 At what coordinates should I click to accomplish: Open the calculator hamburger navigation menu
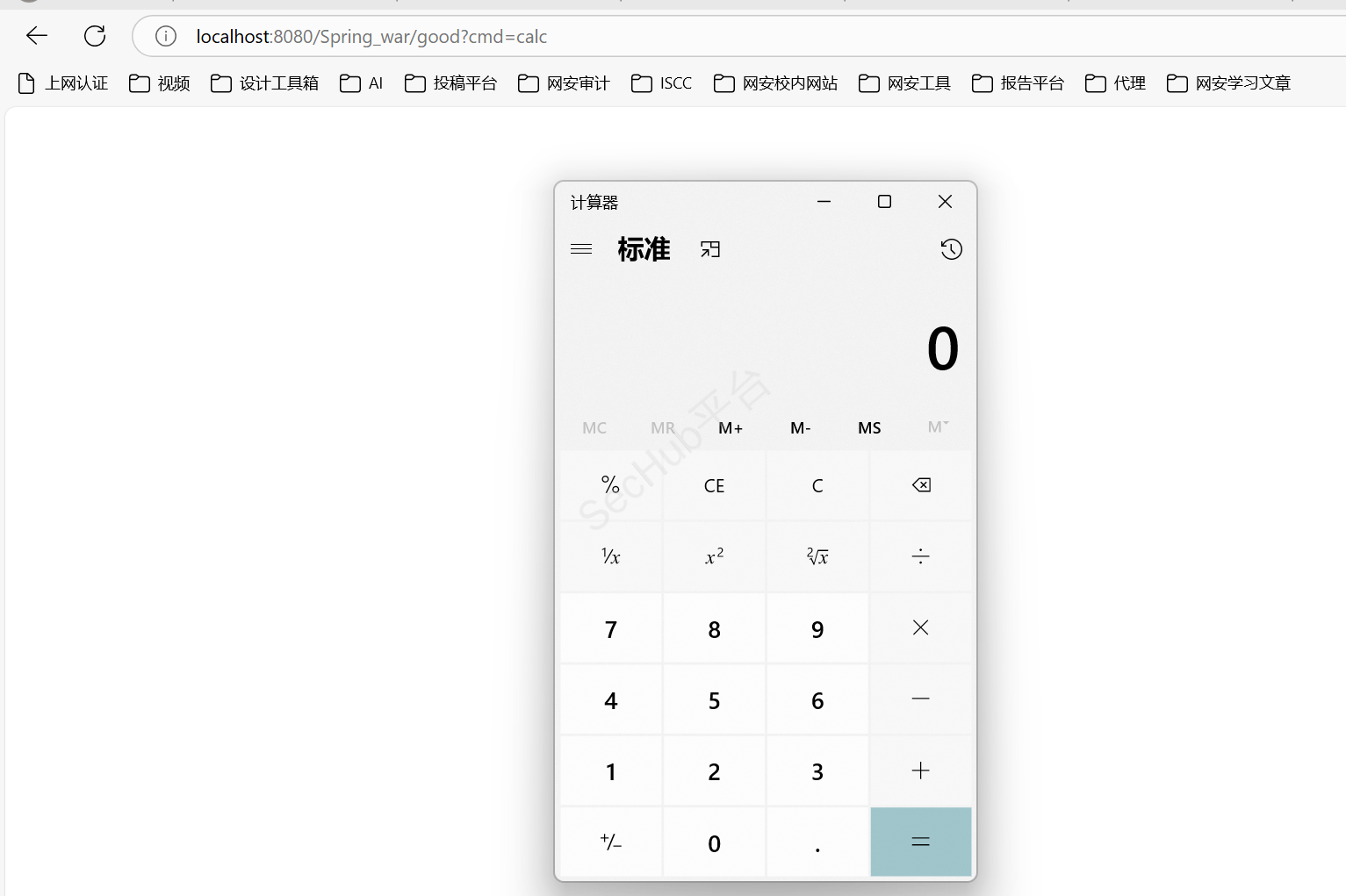(x=581, y=249)
